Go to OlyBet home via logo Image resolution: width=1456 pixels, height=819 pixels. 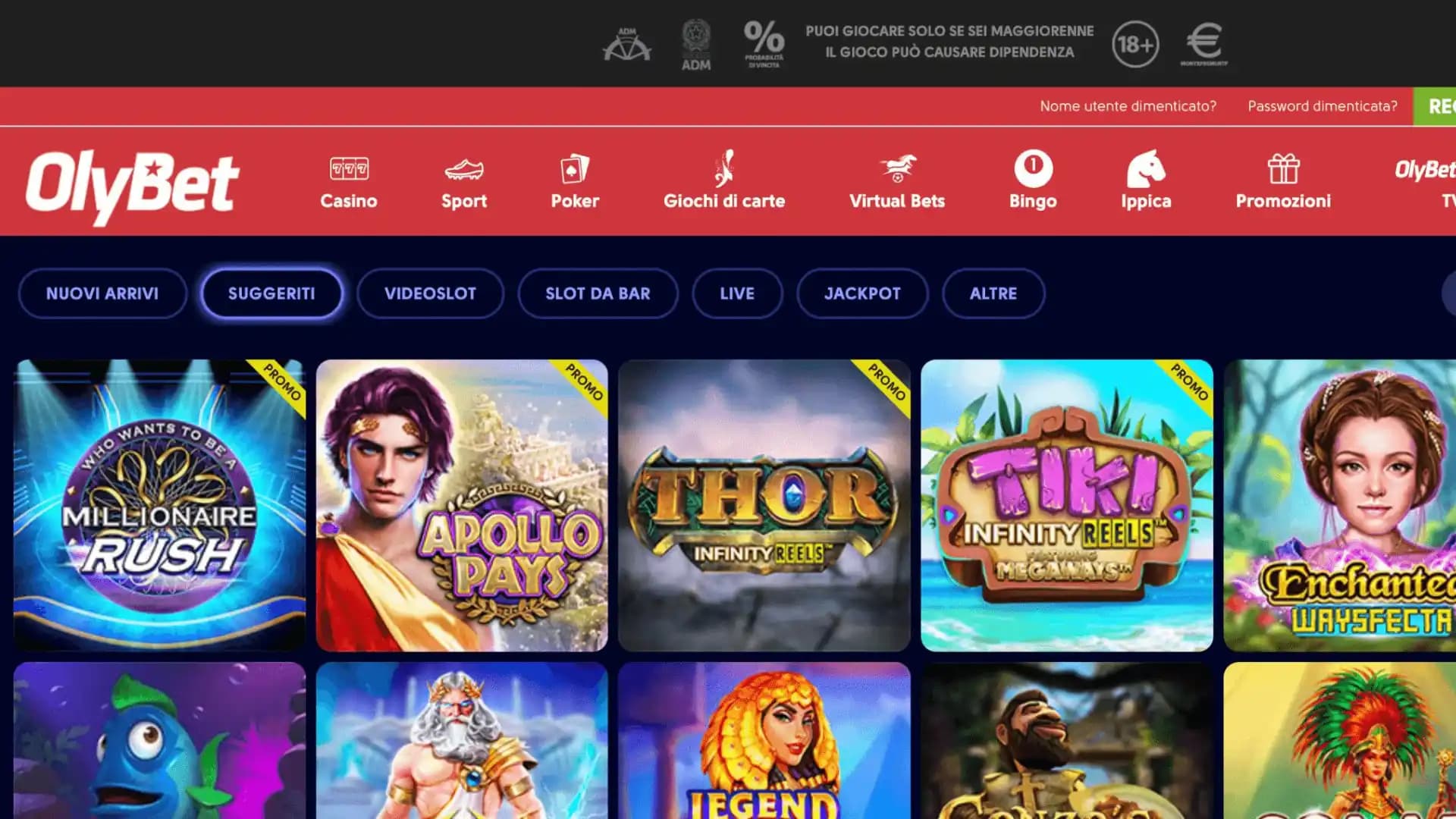tap(133, 186)
